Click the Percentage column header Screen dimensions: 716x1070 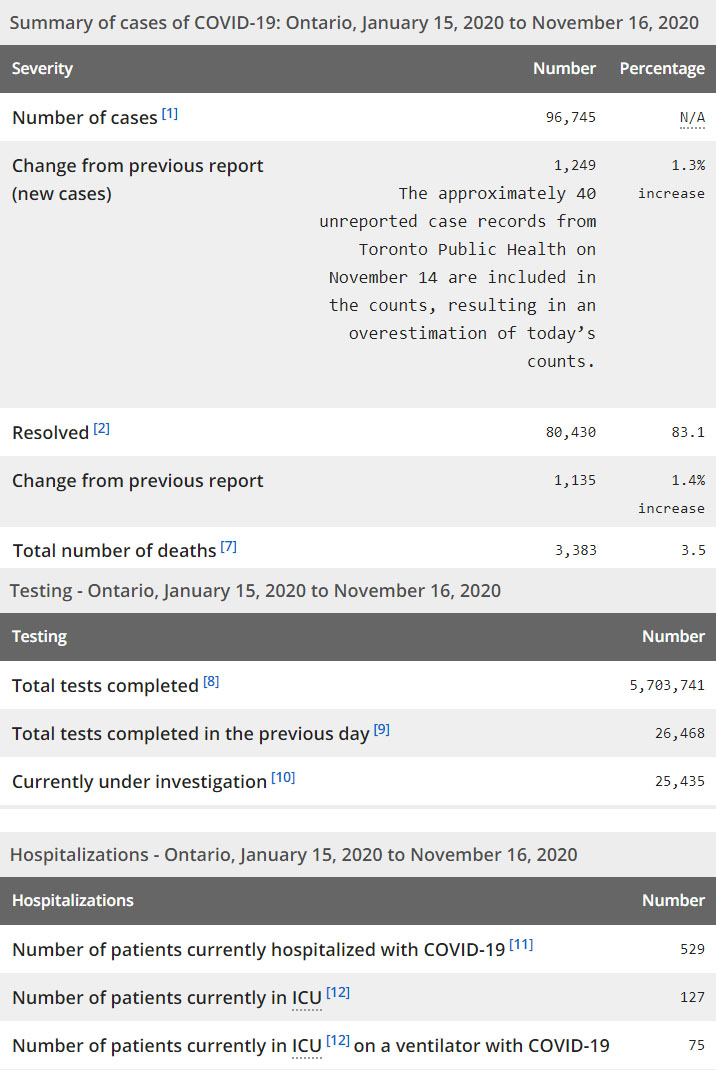[662, 69]
